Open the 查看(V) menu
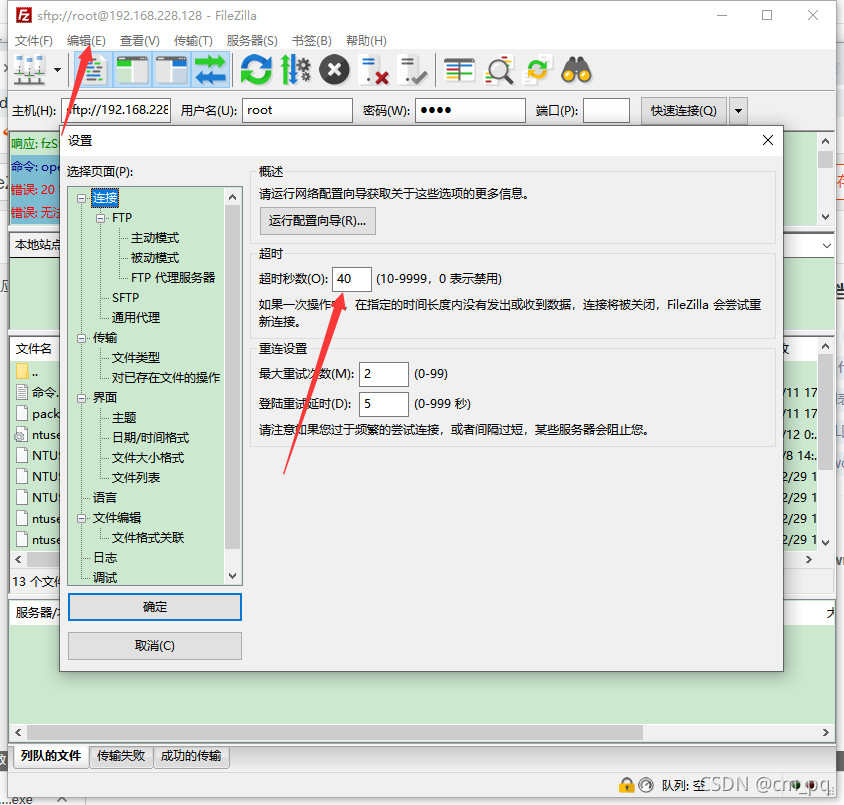844x805 pixels. pyautogui.click(x=139, y=40)
